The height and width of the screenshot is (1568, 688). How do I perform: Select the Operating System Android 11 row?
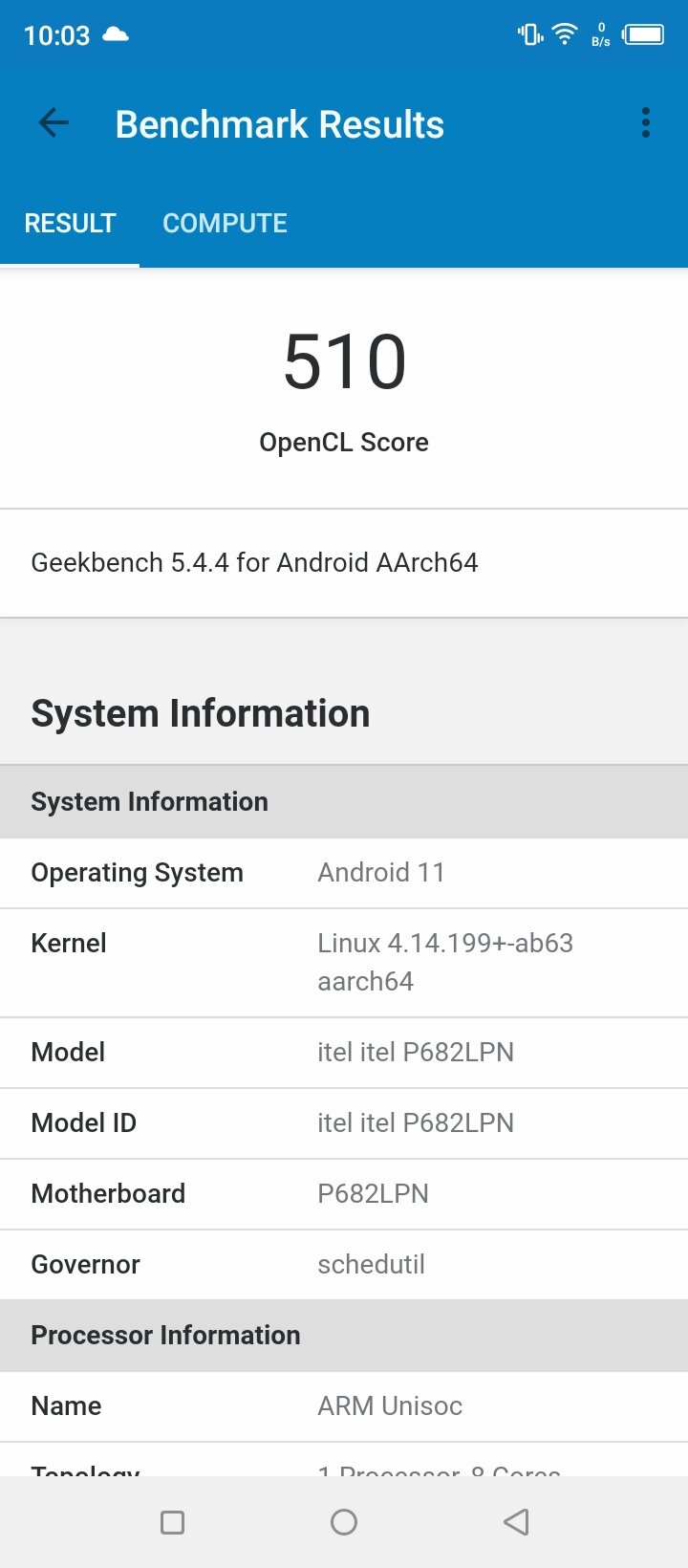[x=344, y=873]
